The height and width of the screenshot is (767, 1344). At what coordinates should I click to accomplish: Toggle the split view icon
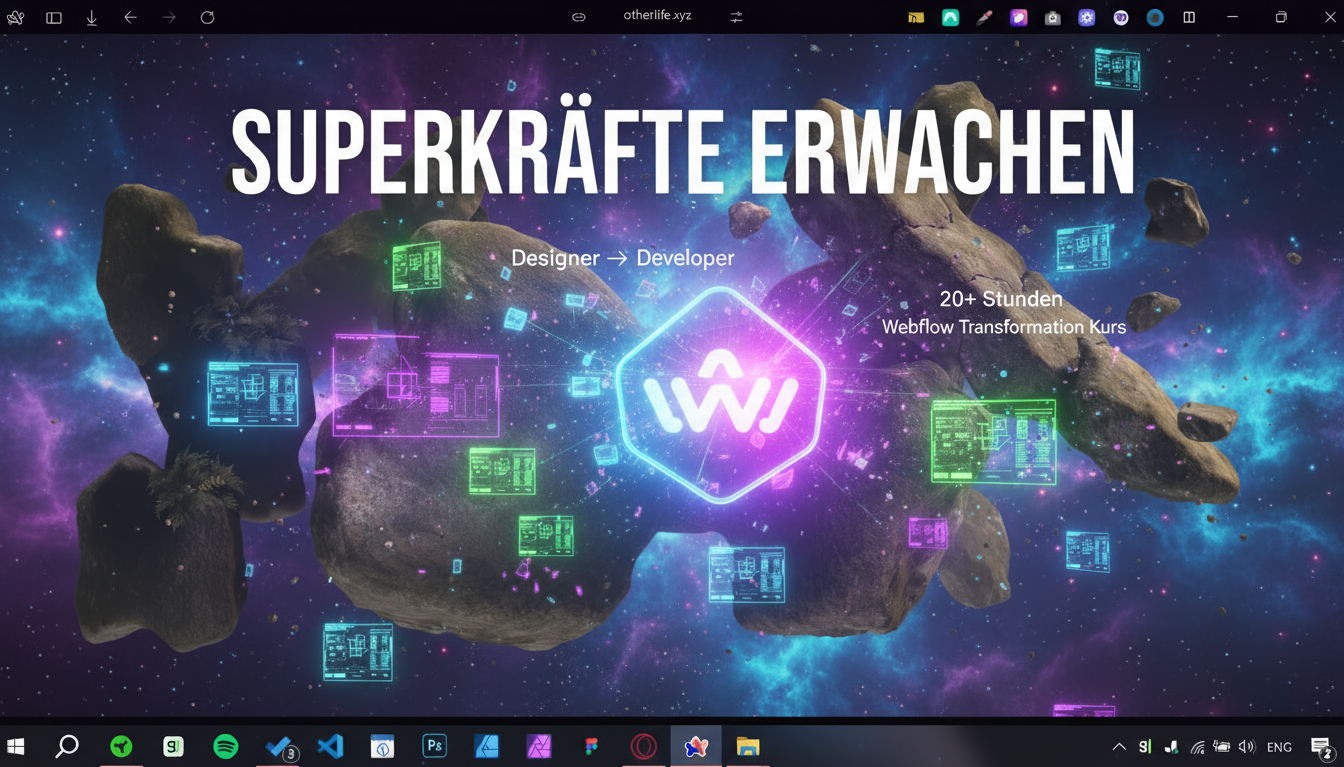[x=1189, y=17]
